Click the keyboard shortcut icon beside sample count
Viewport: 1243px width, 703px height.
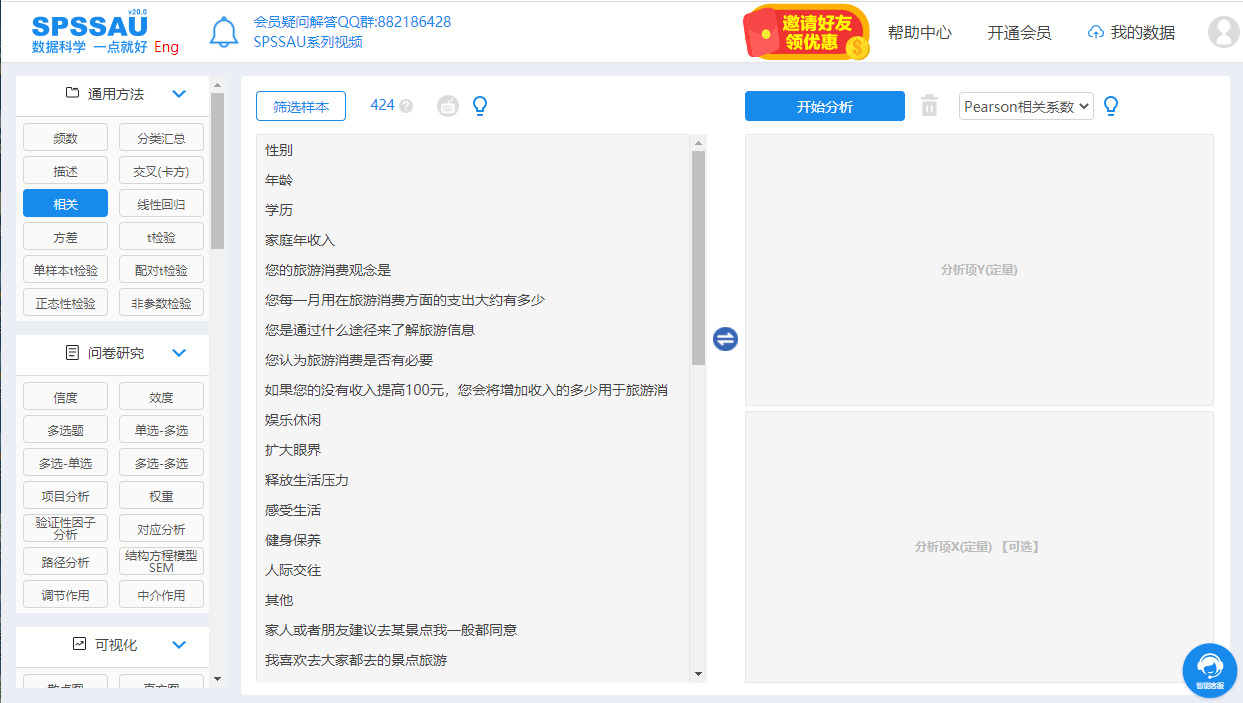pos(447,105)
